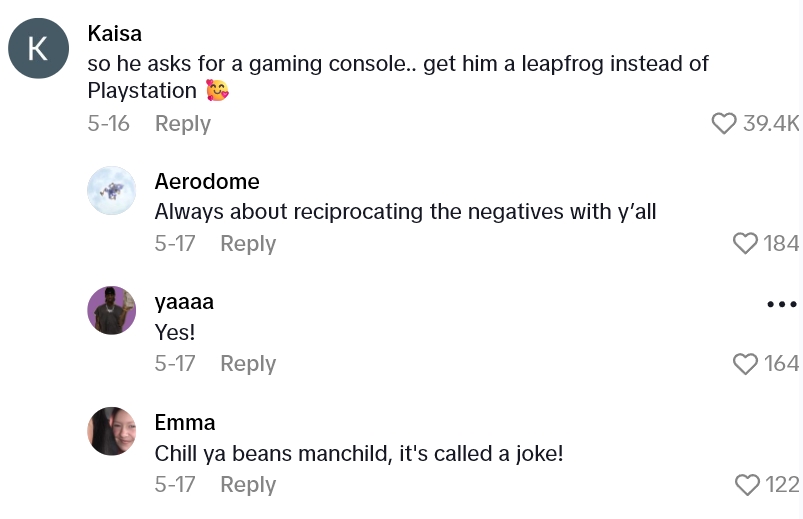Viewport: 803px width, 519px height.
Task: Open more options on yaaaa's reply
Action: [781, 304]
